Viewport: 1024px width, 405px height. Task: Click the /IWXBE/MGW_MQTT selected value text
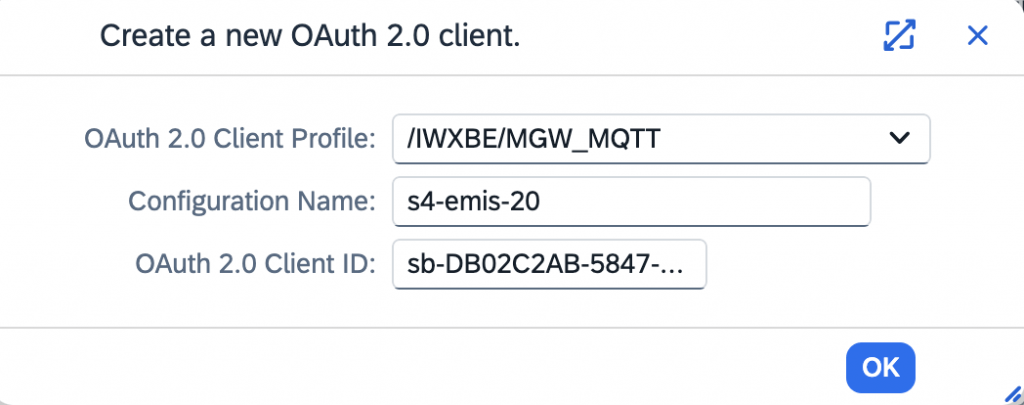533,139
